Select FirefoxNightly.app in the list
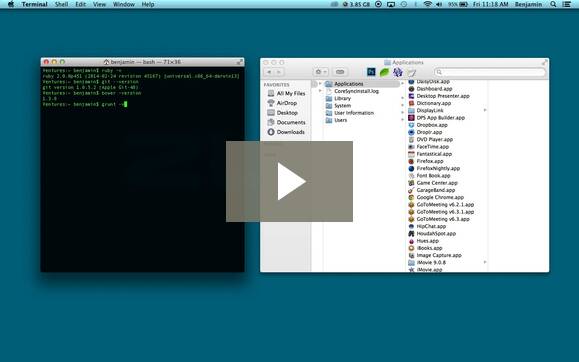 tap(434, 168)
